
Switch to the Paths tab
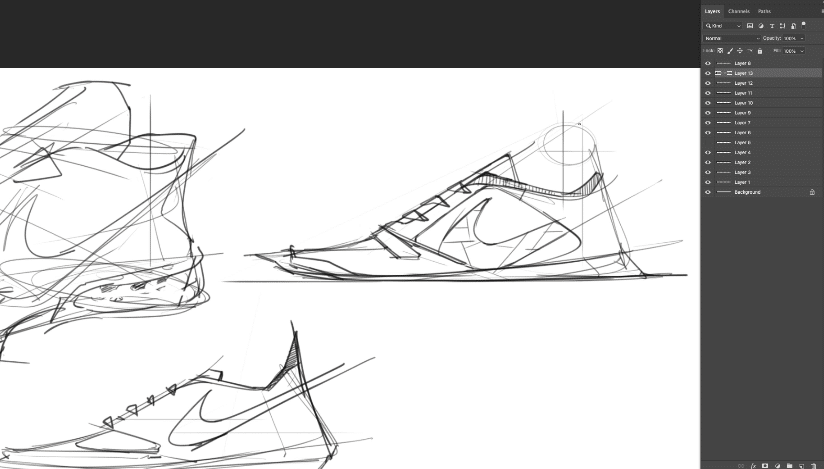click(764, 11)
